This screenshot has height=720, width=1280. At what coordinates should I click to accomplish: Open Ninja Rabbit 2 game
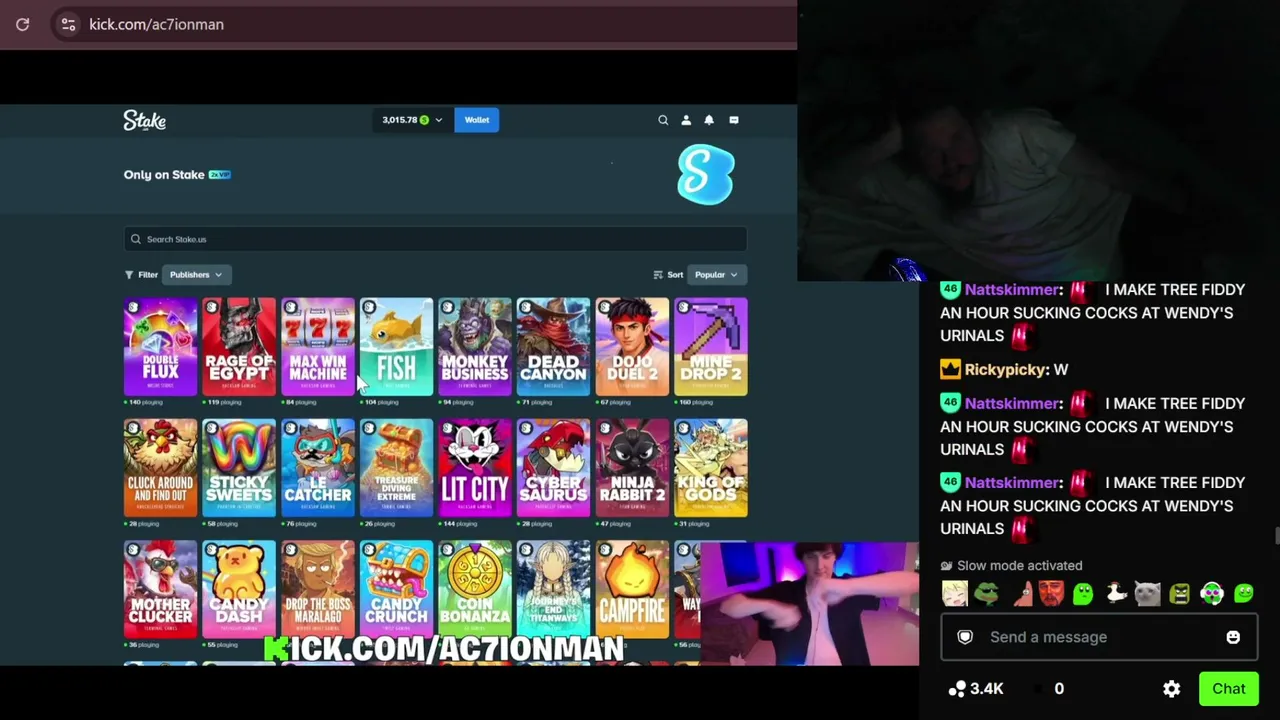click(x=632, y=468)
